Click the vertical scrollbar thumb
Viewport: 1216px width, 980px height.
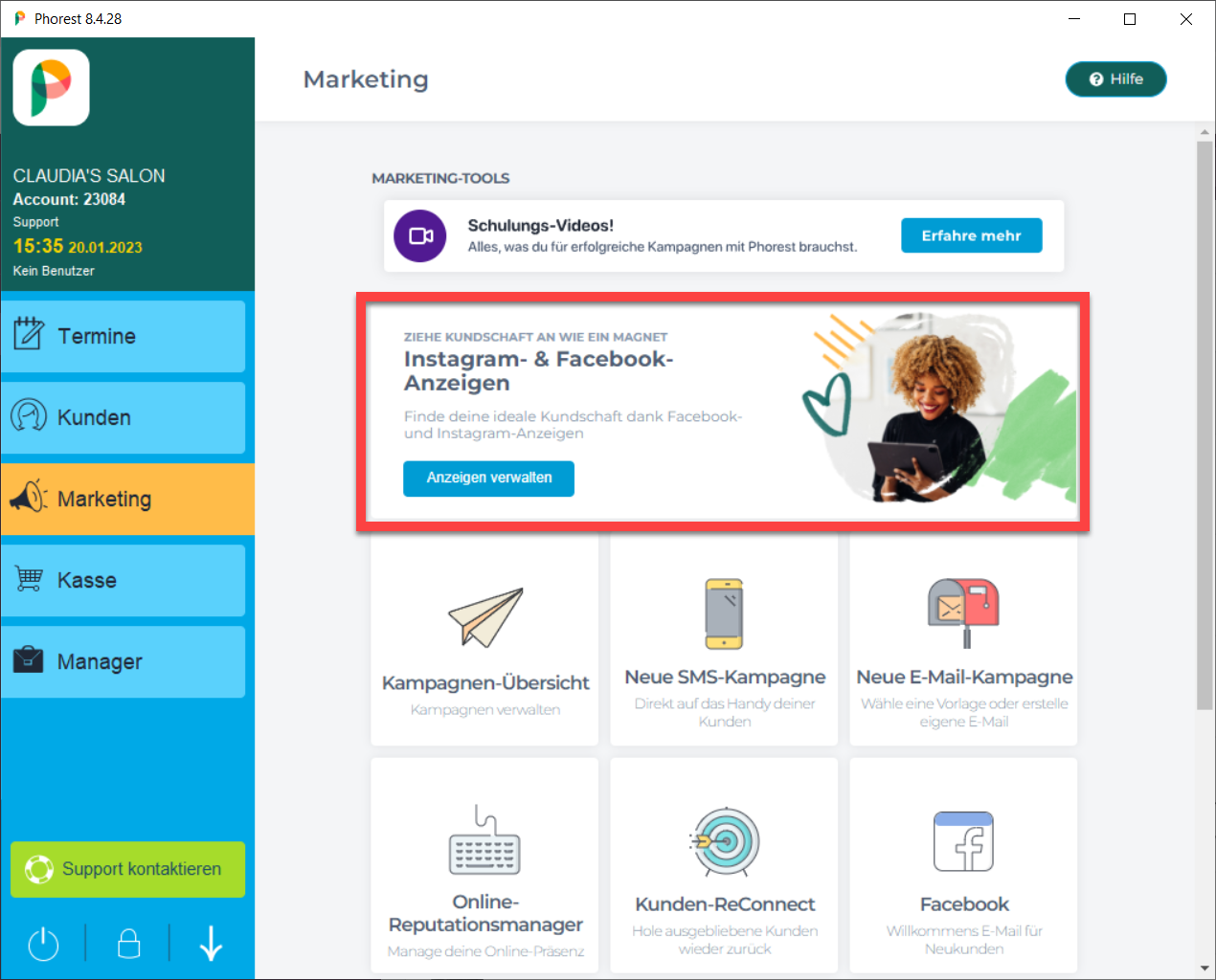1205,426
